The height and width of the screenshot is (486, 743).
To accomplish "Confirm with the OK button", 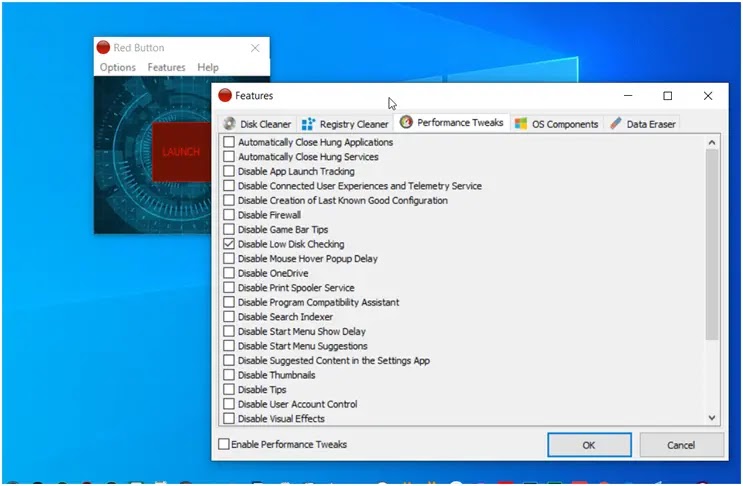I will [589, 445].
